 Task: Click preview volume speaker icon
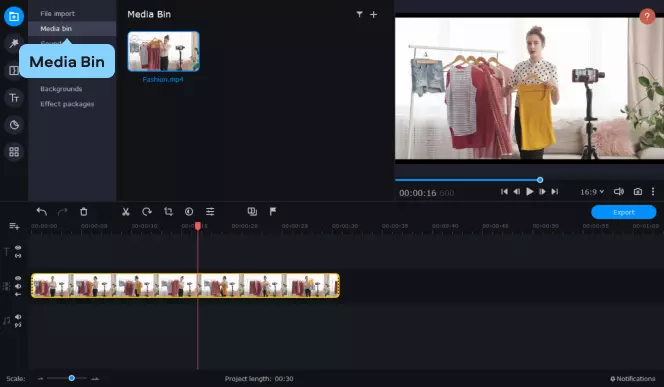point(619,192)
